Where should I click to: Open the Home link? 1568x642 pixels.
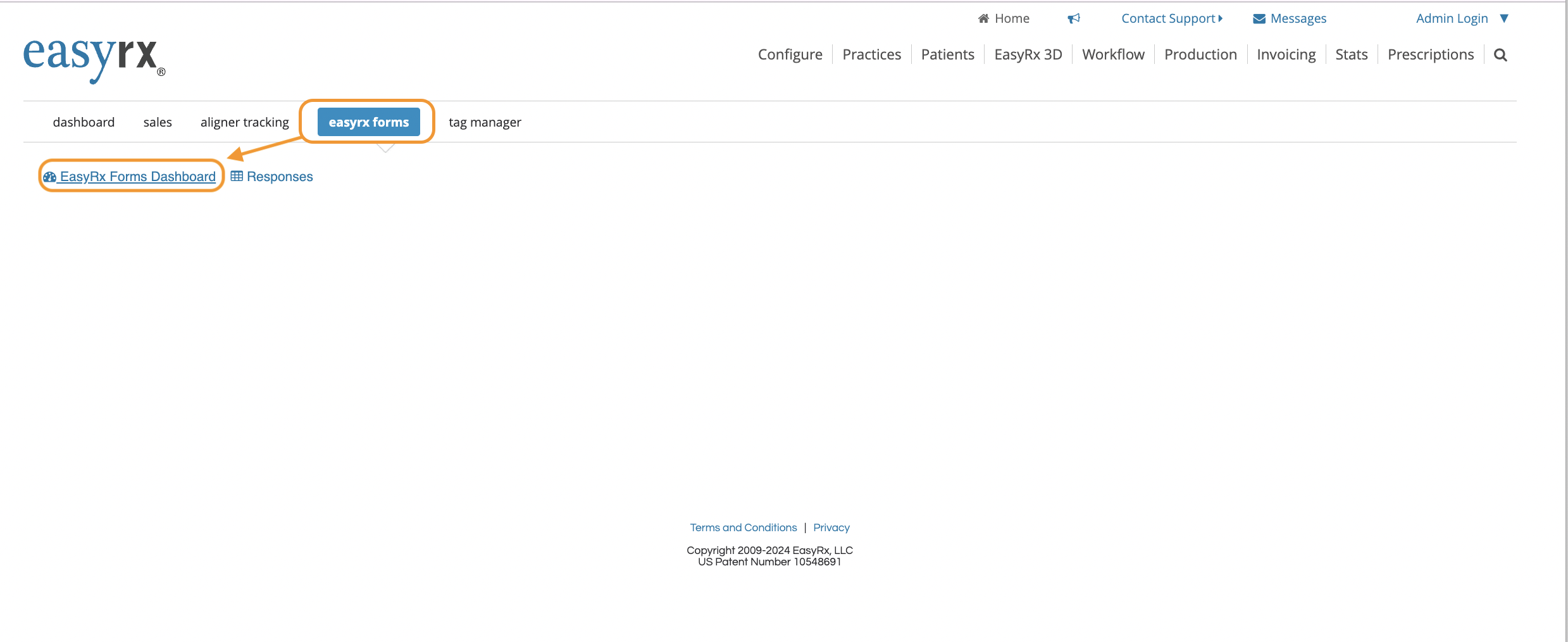pyautogui.click(x=1012, y=18)
